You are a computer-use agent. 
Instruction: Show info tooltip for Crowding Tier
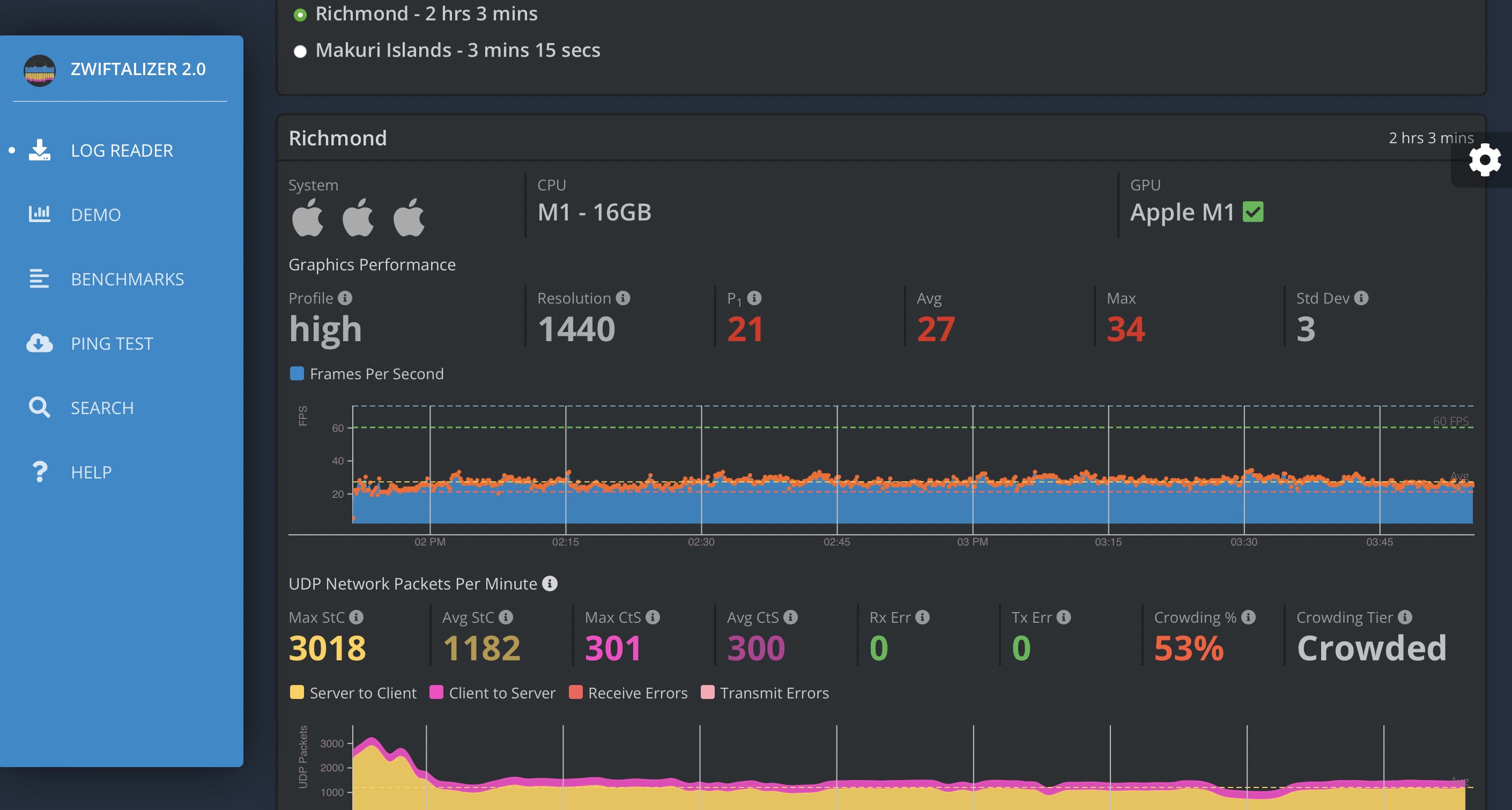tap(1405, 617)
